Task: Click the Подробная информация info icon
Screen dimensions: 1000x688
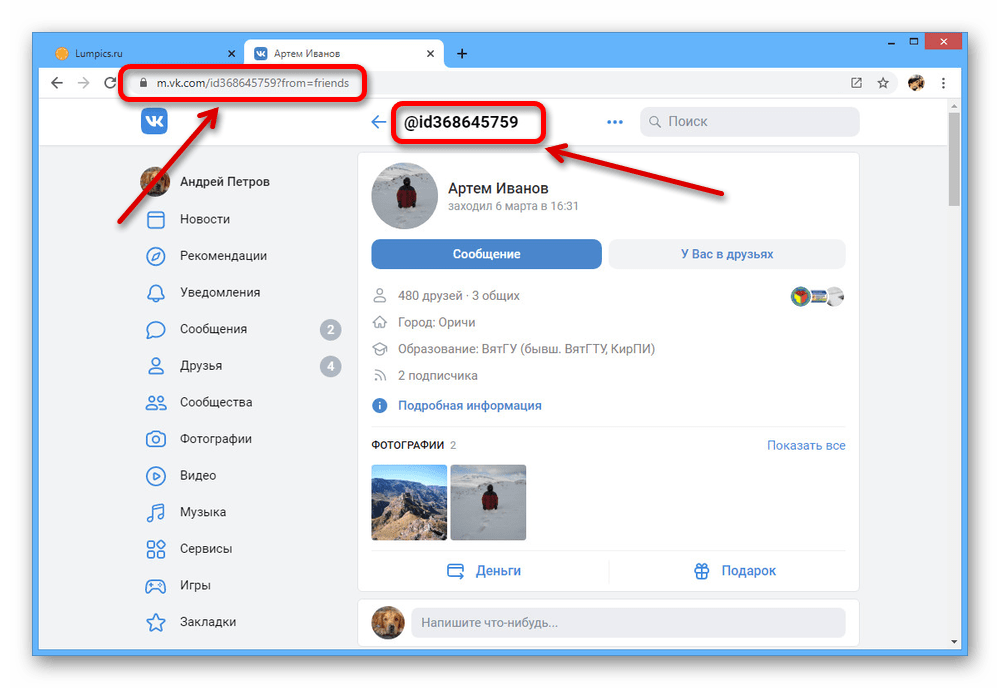Action: [379, 406]
